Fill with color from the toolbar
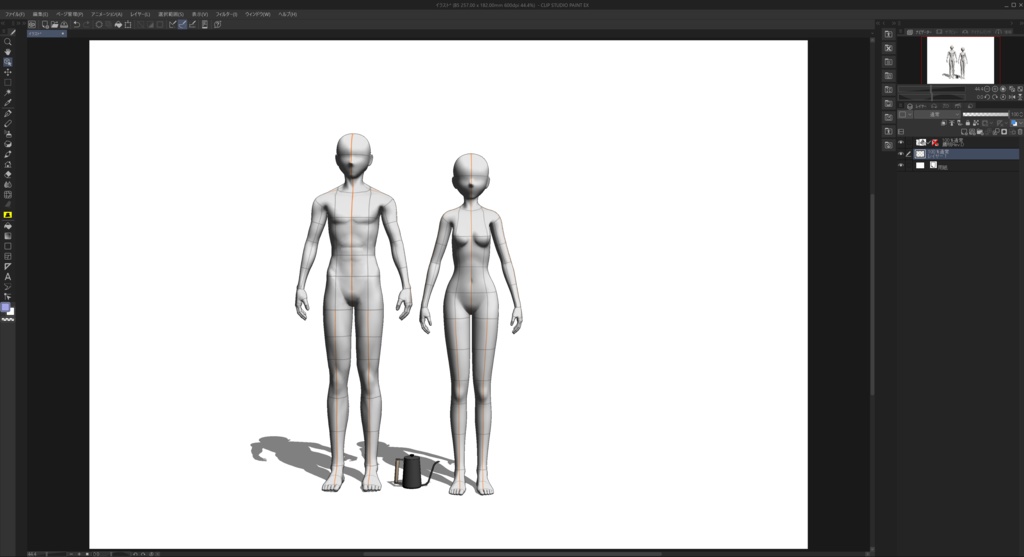Image resolution: width=1024 pixels, height=557 pixels. 118,24
